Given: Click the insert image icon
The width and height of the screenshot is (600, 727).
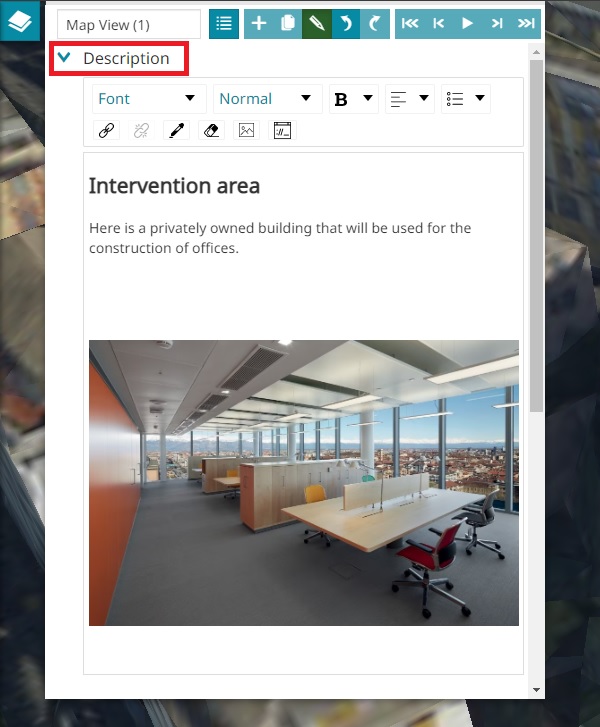Looking at the screenshot, I should tap(246, 130).
